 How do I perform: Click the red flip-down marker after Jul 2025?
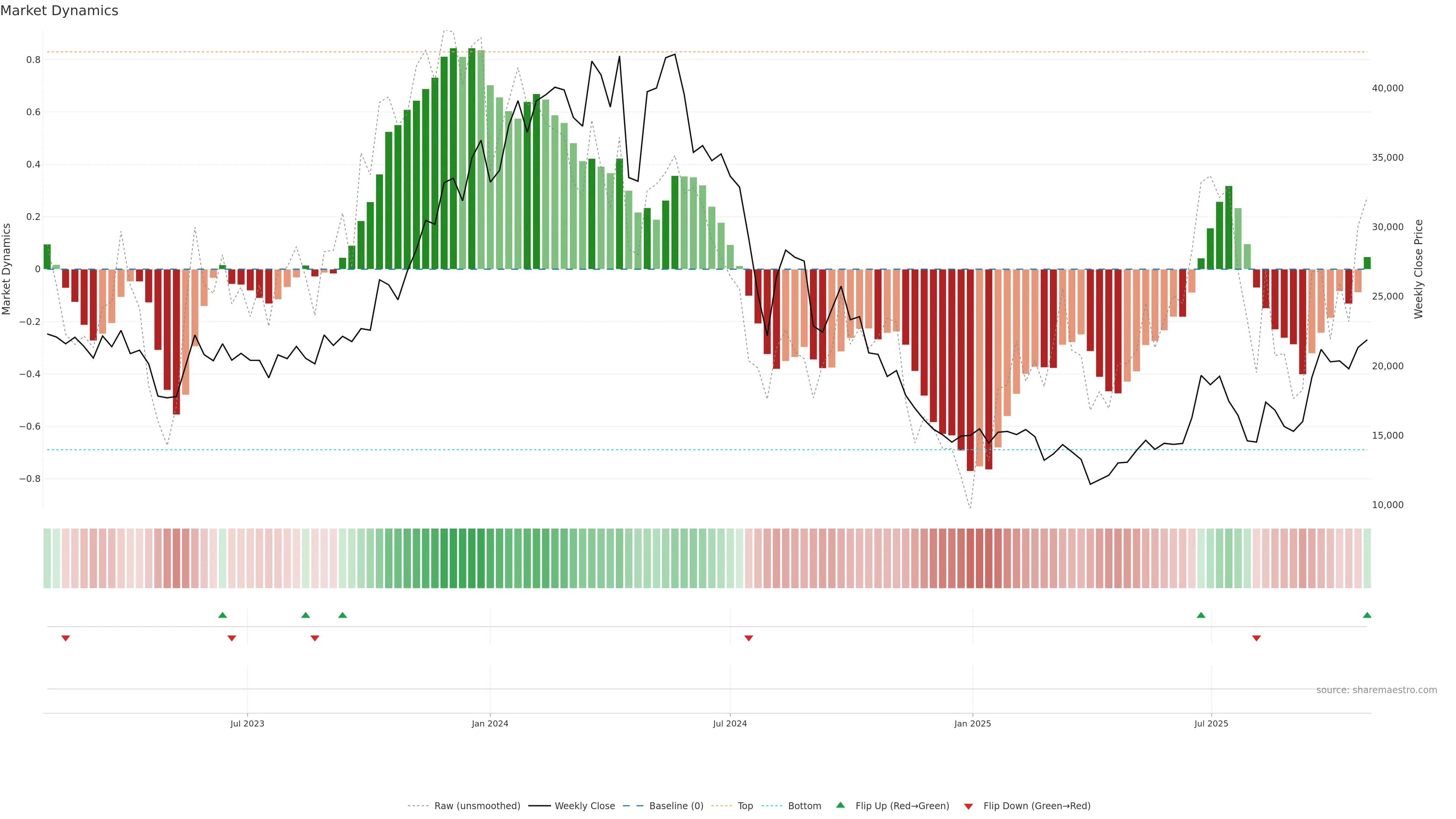coord(1256,638)
